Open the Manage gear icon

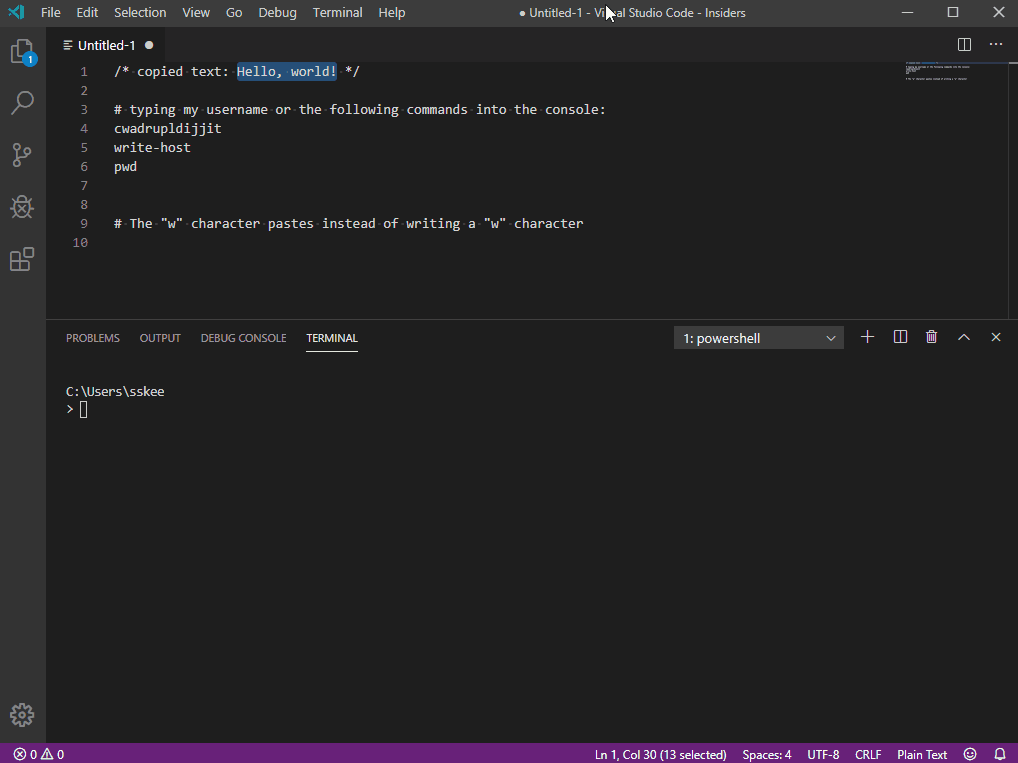pyautogui.click(x=22, y=715)
